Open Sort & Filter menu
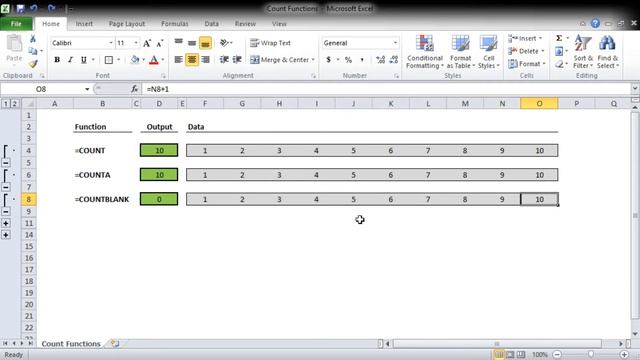Image resolution: width=640 pixels, height=360 pixels. (x=582, y=52)
